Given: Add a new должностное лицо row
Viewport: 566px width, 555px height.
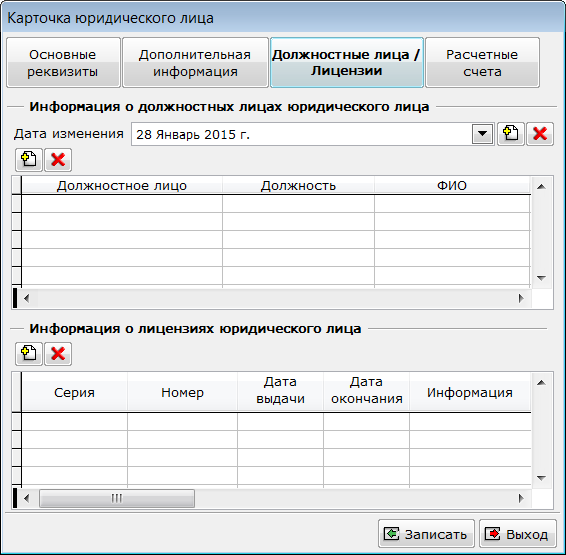Looking at the screenshot, I should pyautogui.click(x=29, y=159).
